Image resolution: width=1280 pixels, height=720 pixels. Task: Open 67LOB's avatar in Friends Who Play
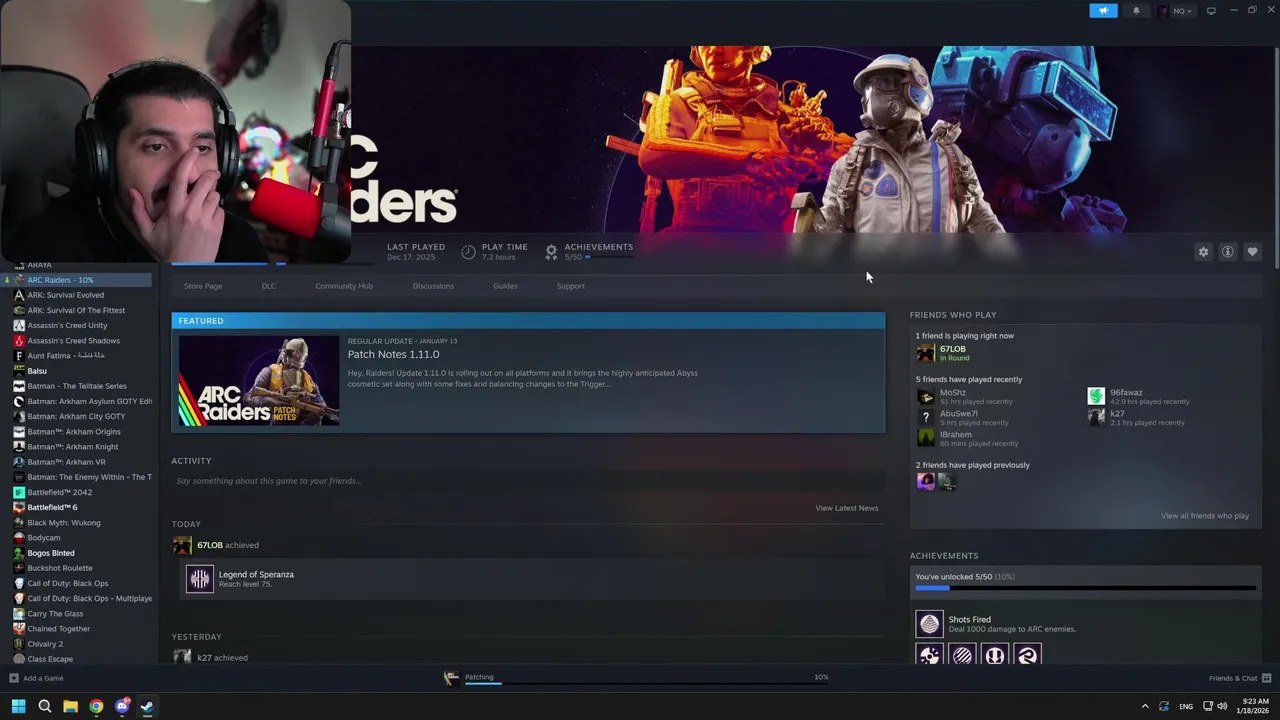[925, 353]
